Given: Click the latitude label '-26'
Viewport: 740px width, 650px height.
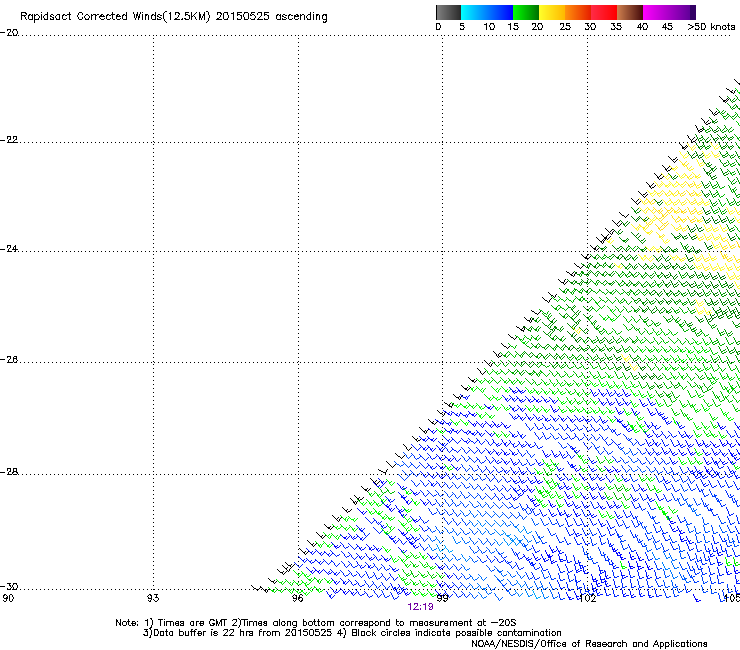Looking at the screenshot, I should click(x=9, y=360).
